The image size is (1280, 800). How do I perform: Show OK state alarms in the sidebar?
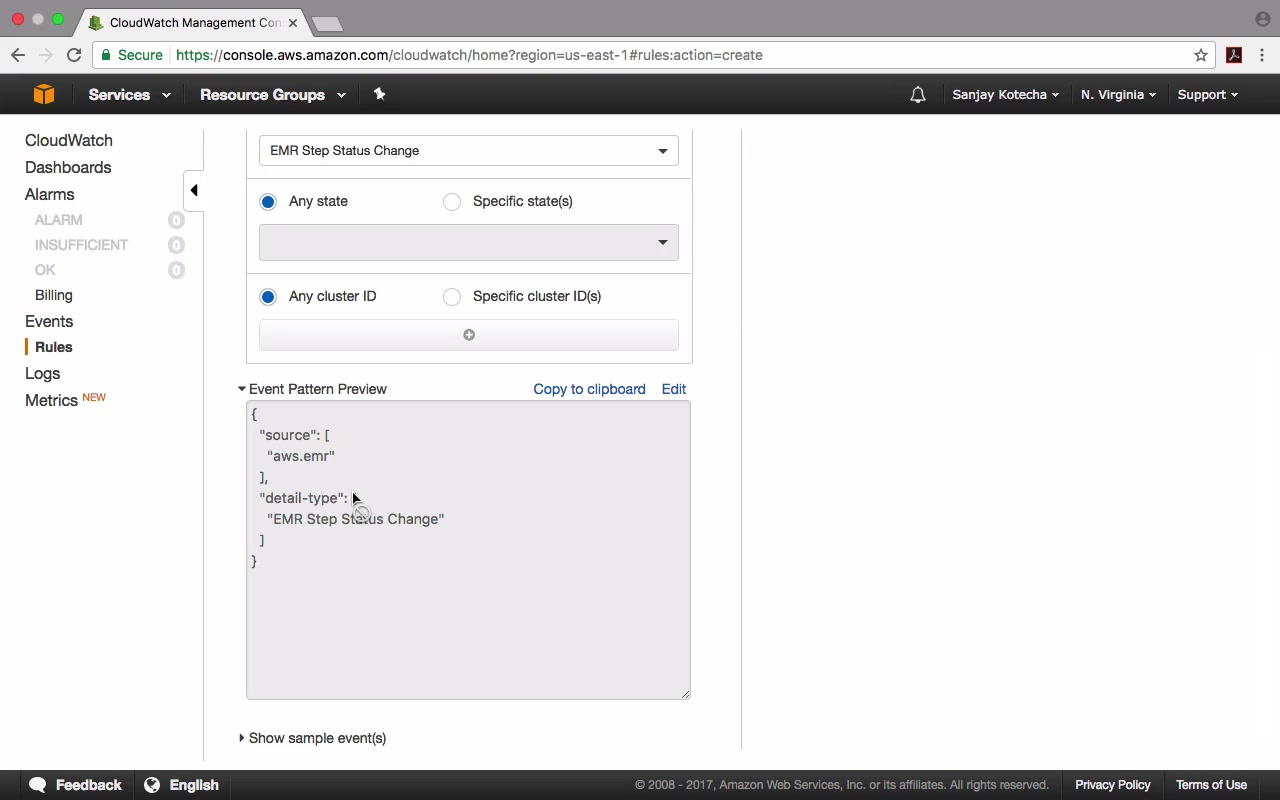pyautogui.click(x=45, y=270)
